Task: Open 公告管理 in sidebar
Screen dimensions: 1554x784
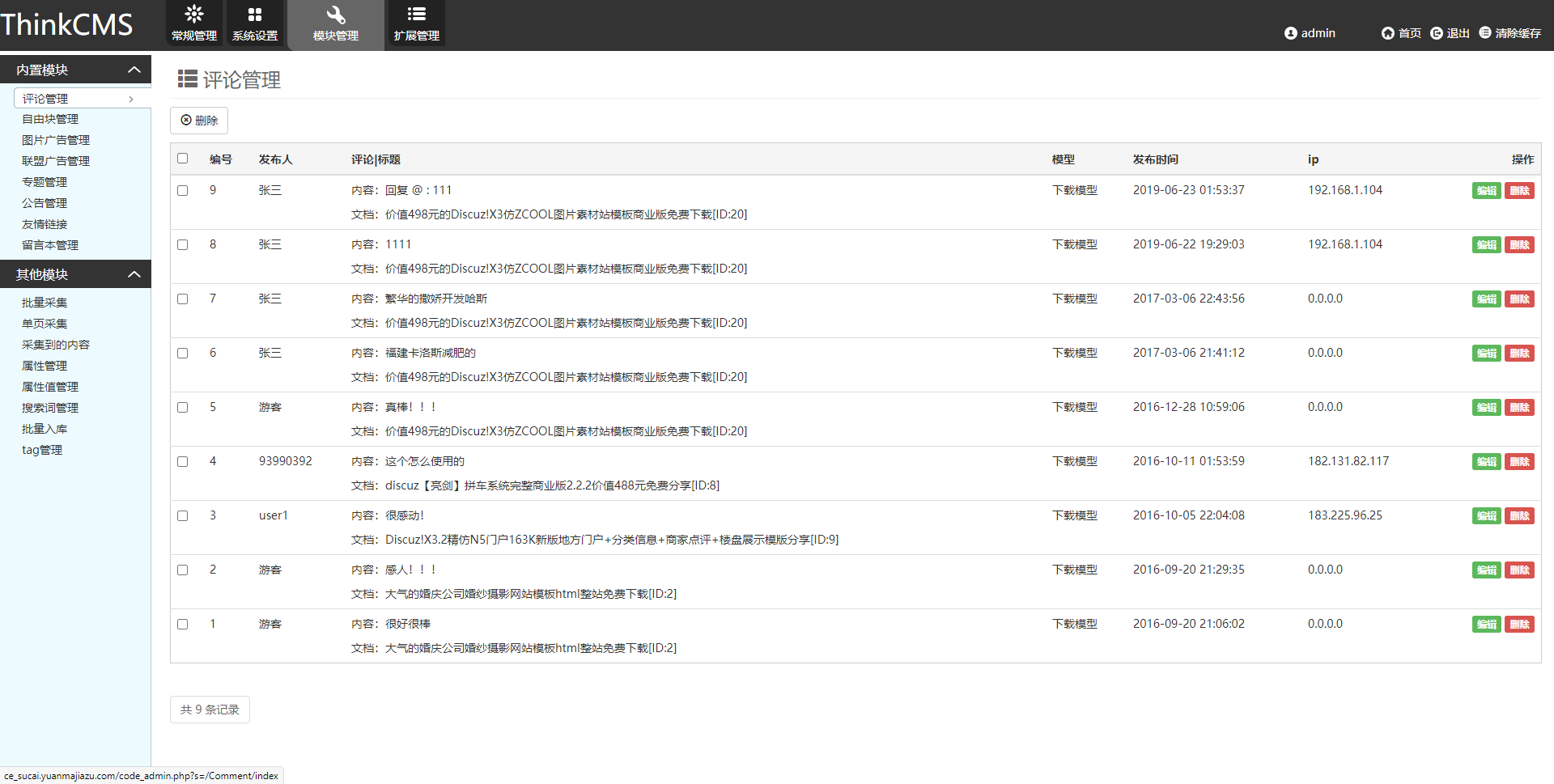Action: point(45,203)
